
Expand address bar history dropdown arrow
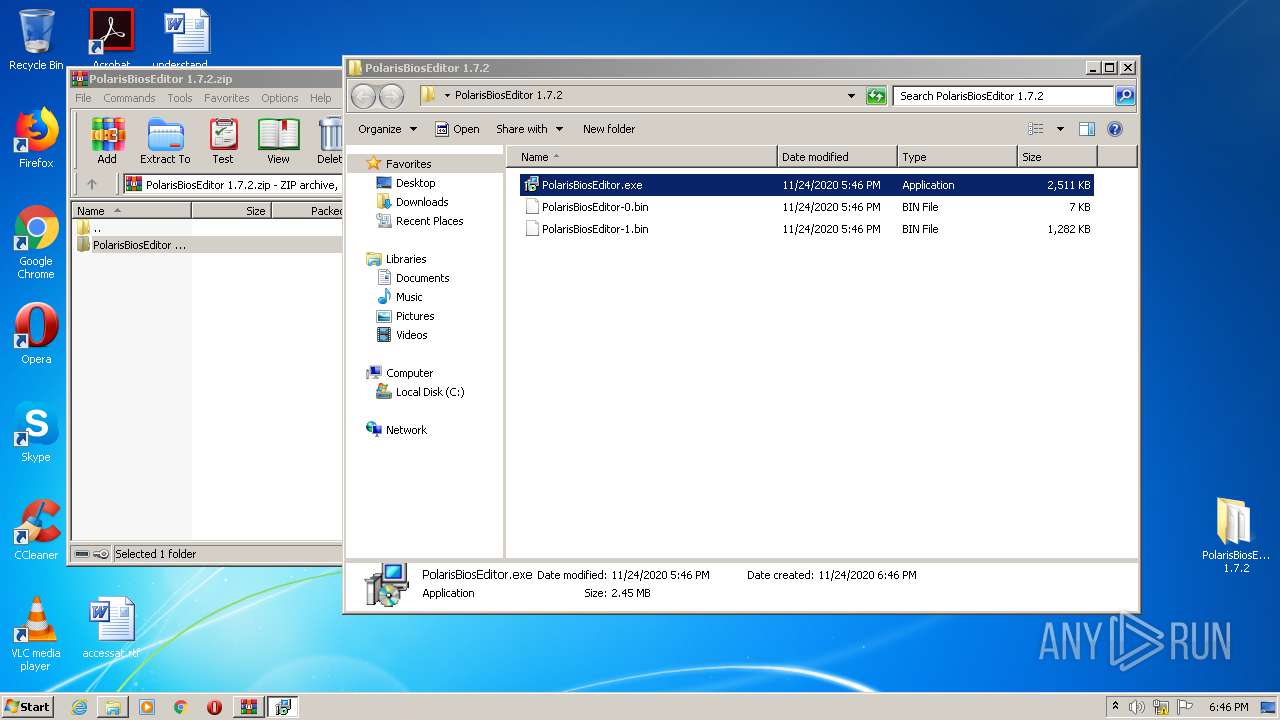click(851, 96)
